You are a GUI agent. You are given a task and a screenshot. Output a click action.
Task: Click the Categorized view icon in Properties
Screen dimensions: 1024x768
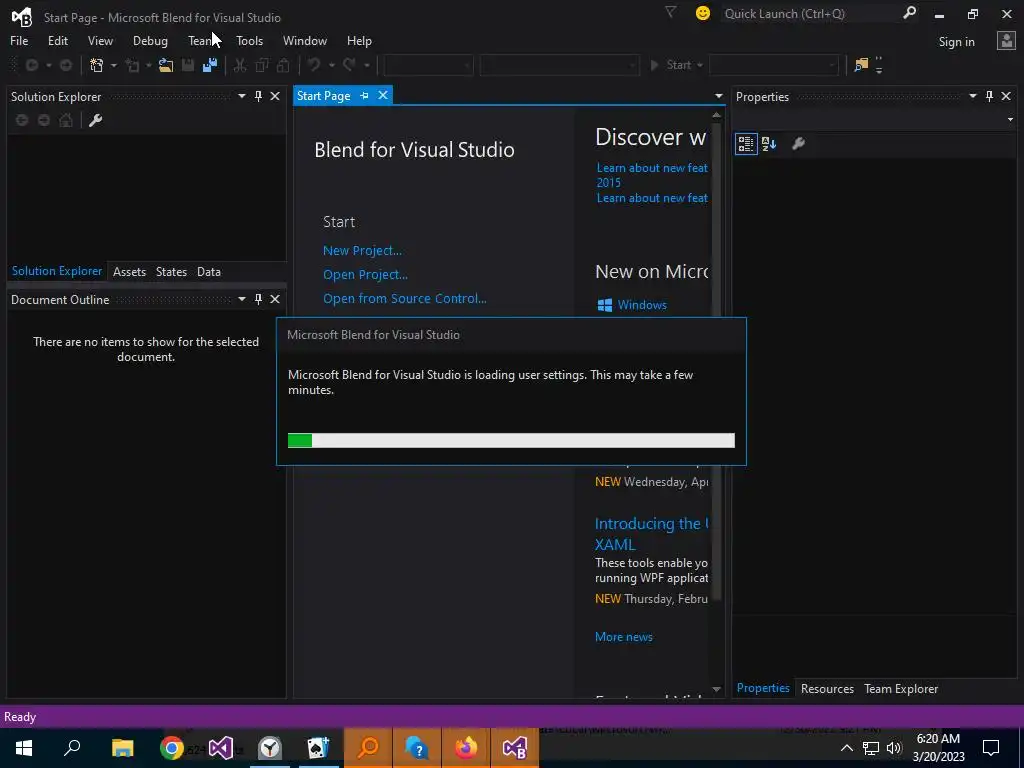tap(746, 144)
